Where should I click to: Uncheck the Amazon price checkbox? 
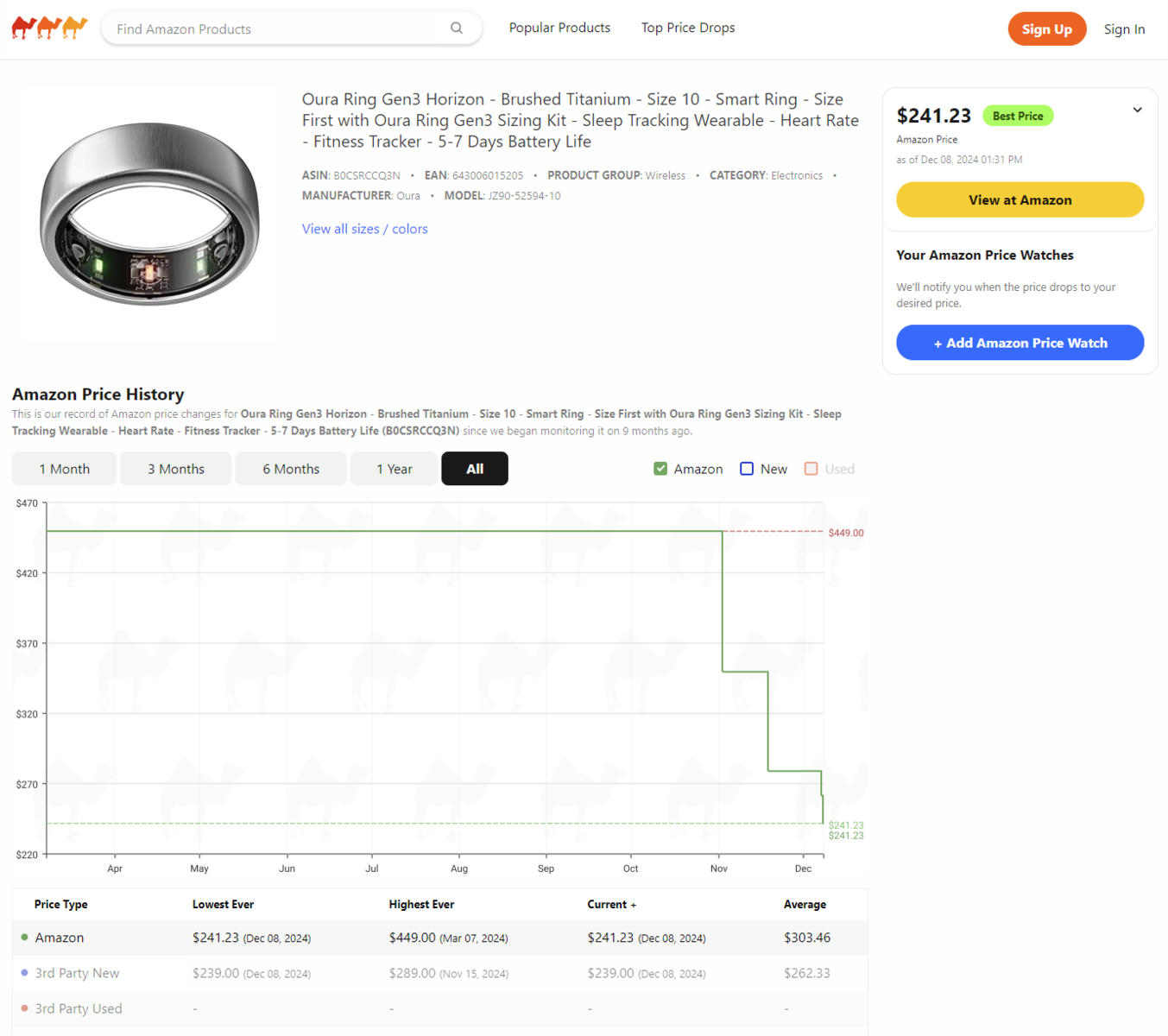(x=660, y=469)
